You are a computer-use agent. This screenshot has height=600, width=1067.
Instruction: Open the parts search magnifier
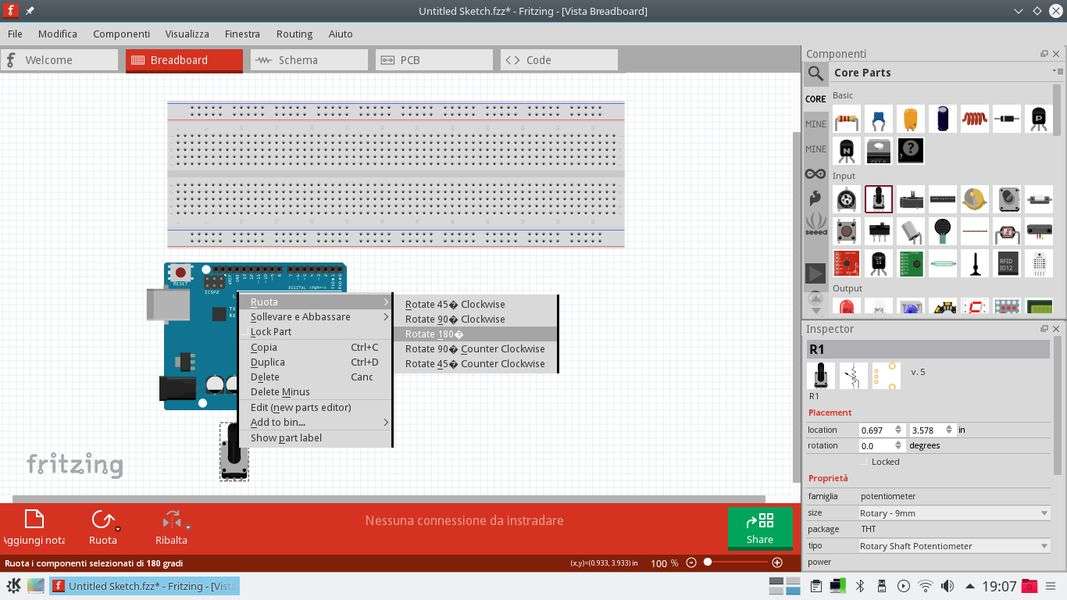(x=816, y=73)
